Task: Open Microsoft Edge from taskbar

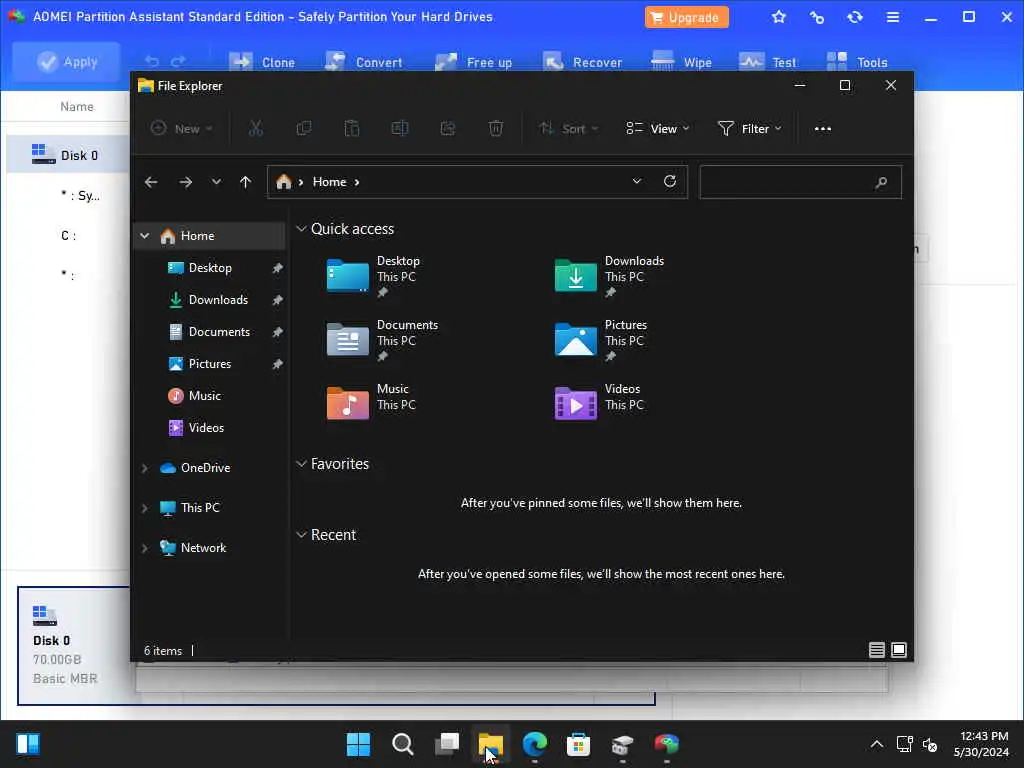Action: click(535, 744)
